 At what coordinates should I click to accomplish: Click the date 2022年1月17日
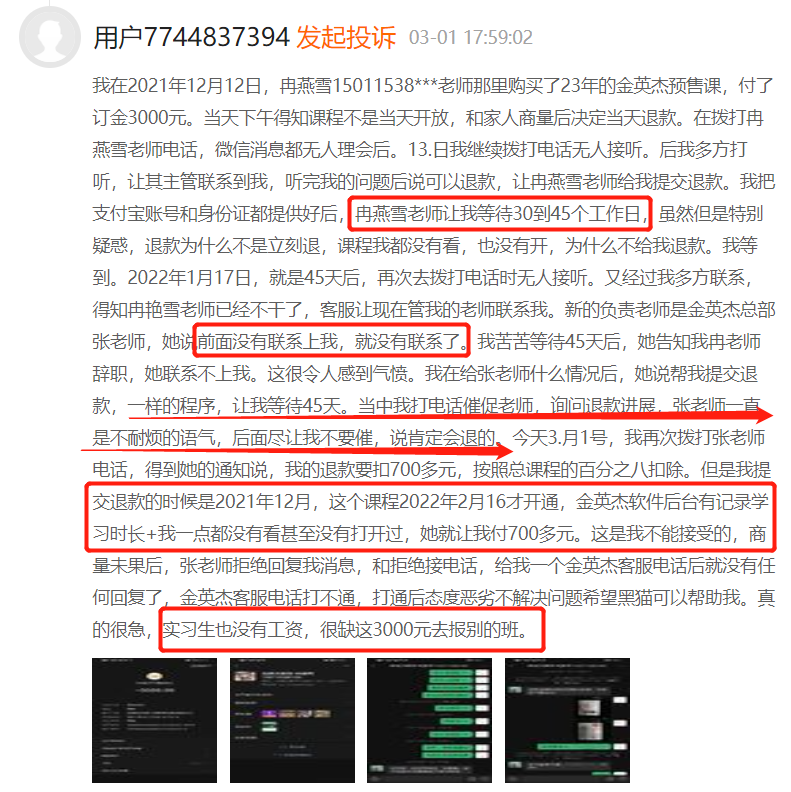[x=189, y=278]
